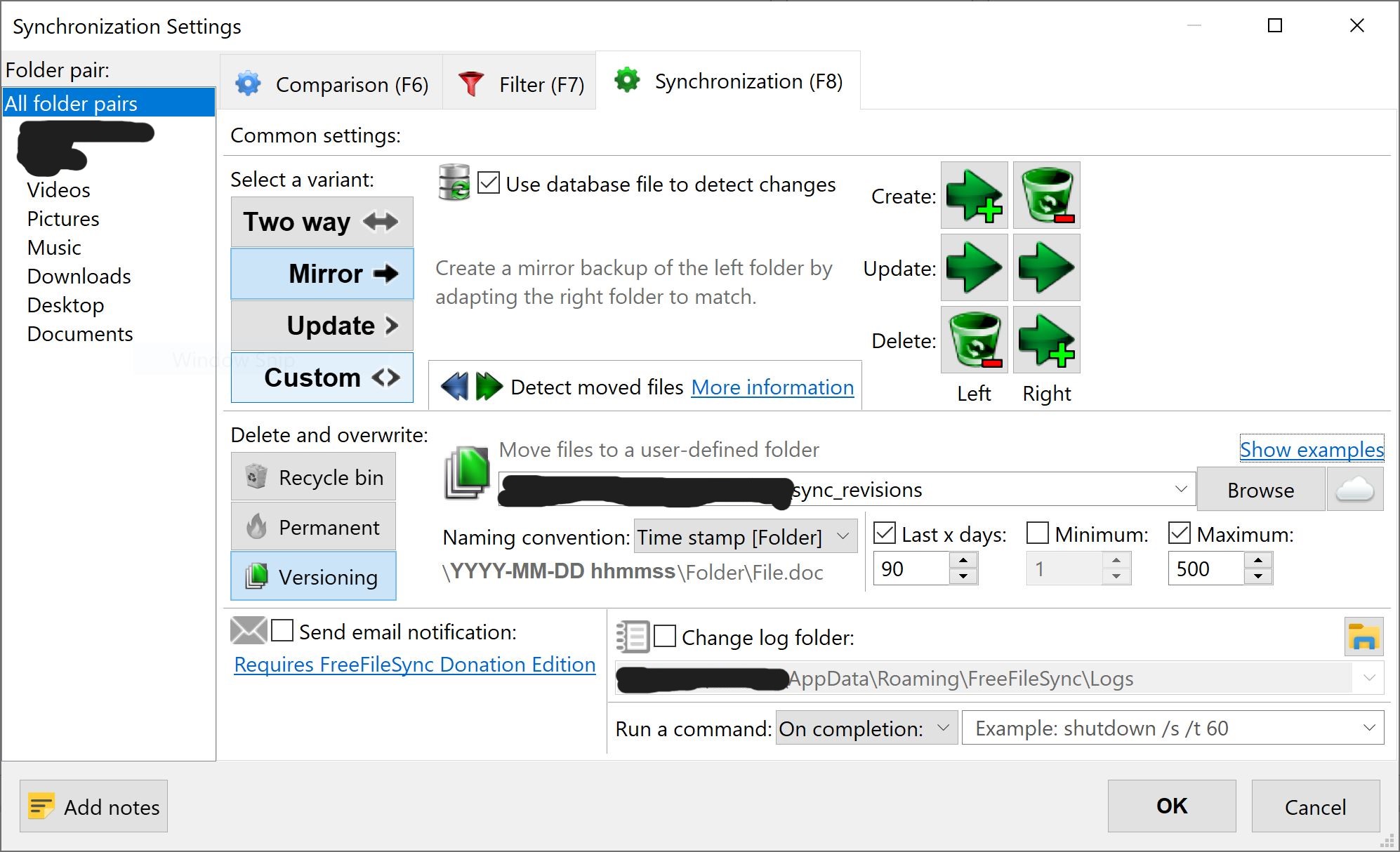Click the blue left arrow in Detect moved files
Viewport: 1400px width, 852px height.
click(455, 387)
